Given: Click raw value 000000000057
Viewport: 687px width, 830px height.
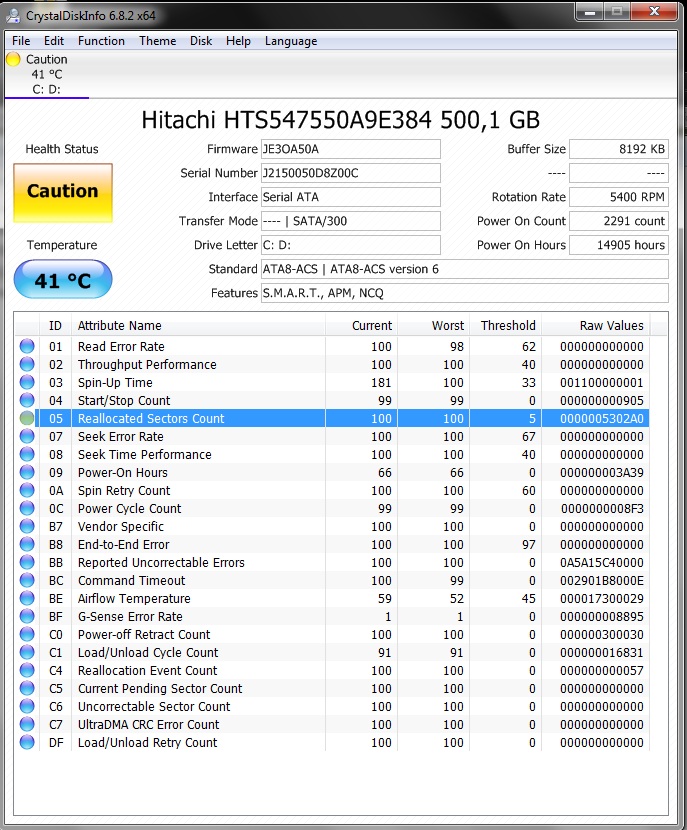Looking at the screenshot, I should [602, 671].
